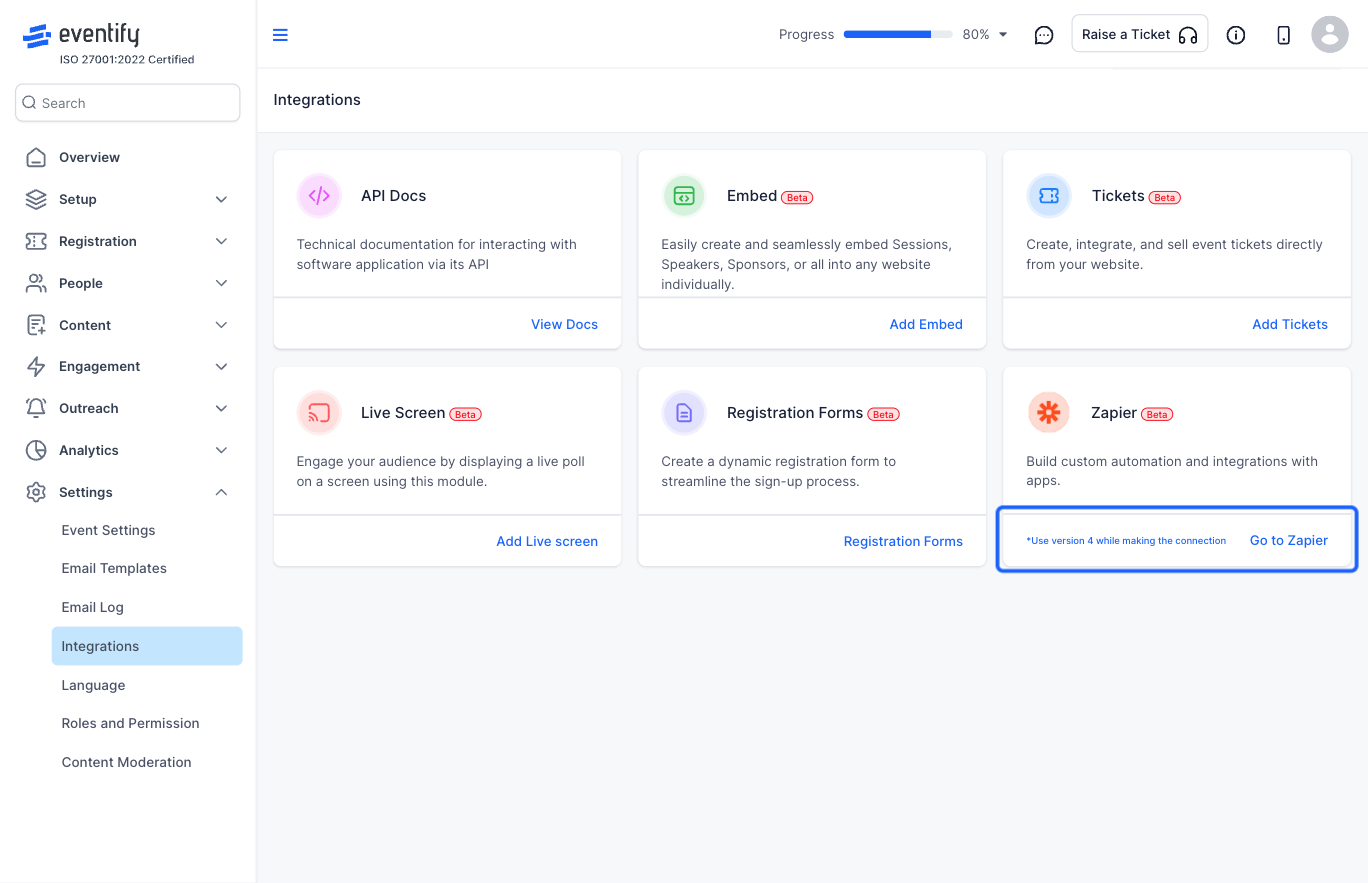Screen dimensions: 1368x883
Task: Click the Setup layers icon
Action: (x=36, y=199)
